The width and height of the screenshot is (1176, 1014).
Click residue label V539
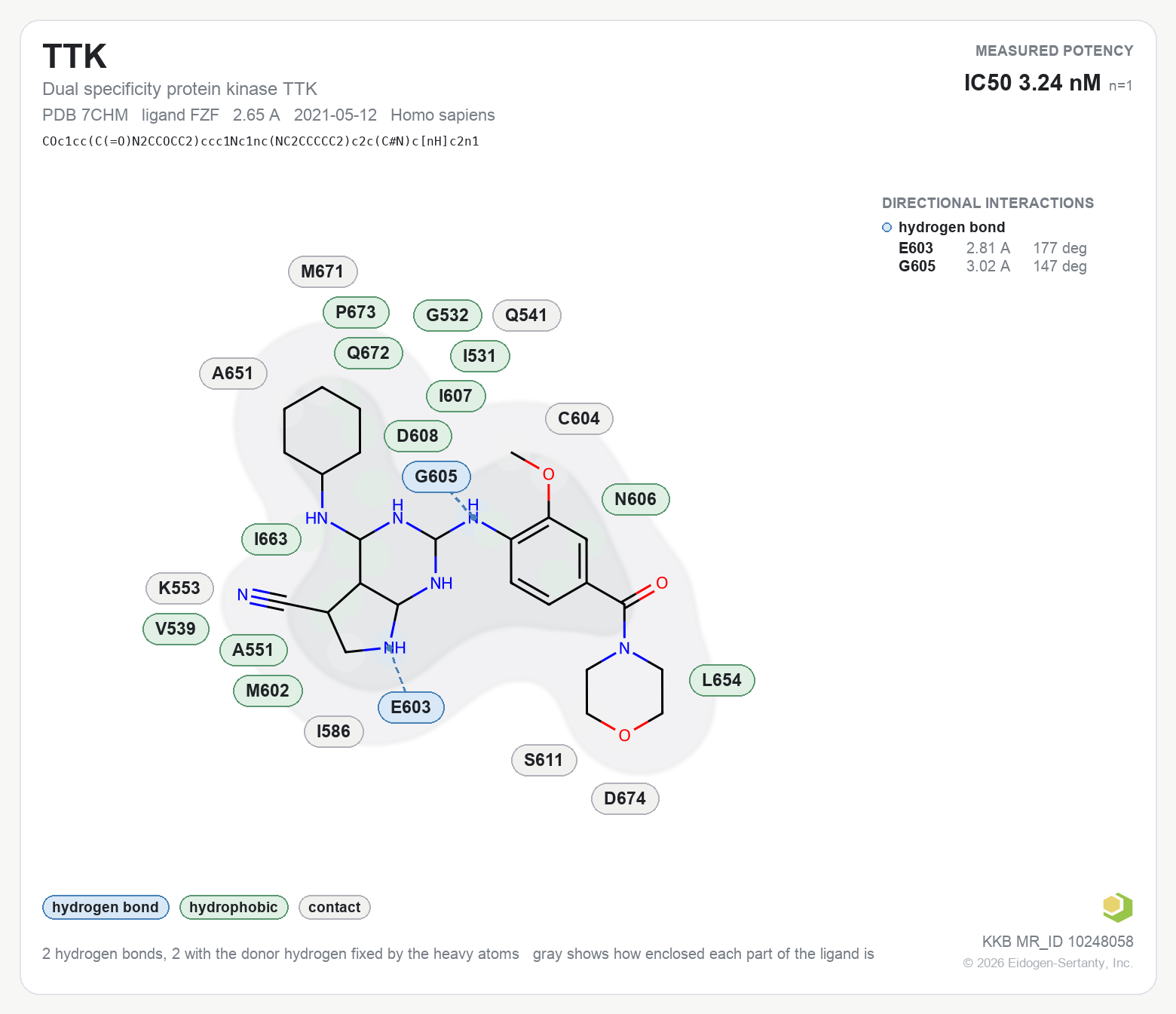tap(176, 629)
